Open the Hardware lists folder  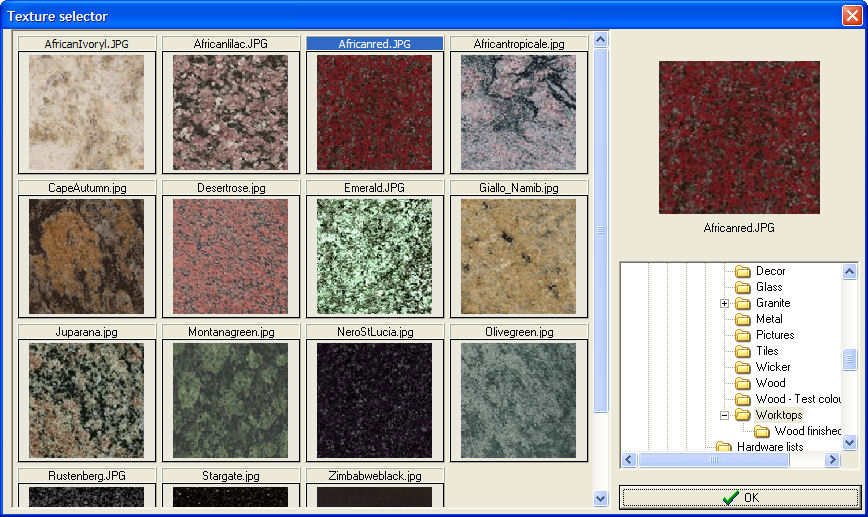(770, 447)
